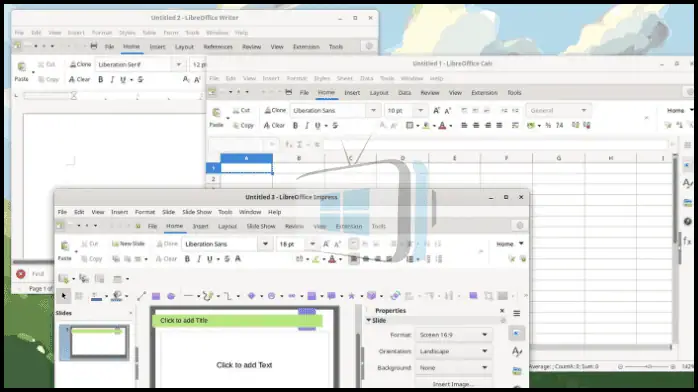The image size is (698, 392).
Task: Toggle Italic in Impress ribbon
Action: click(x=199, y=259)
